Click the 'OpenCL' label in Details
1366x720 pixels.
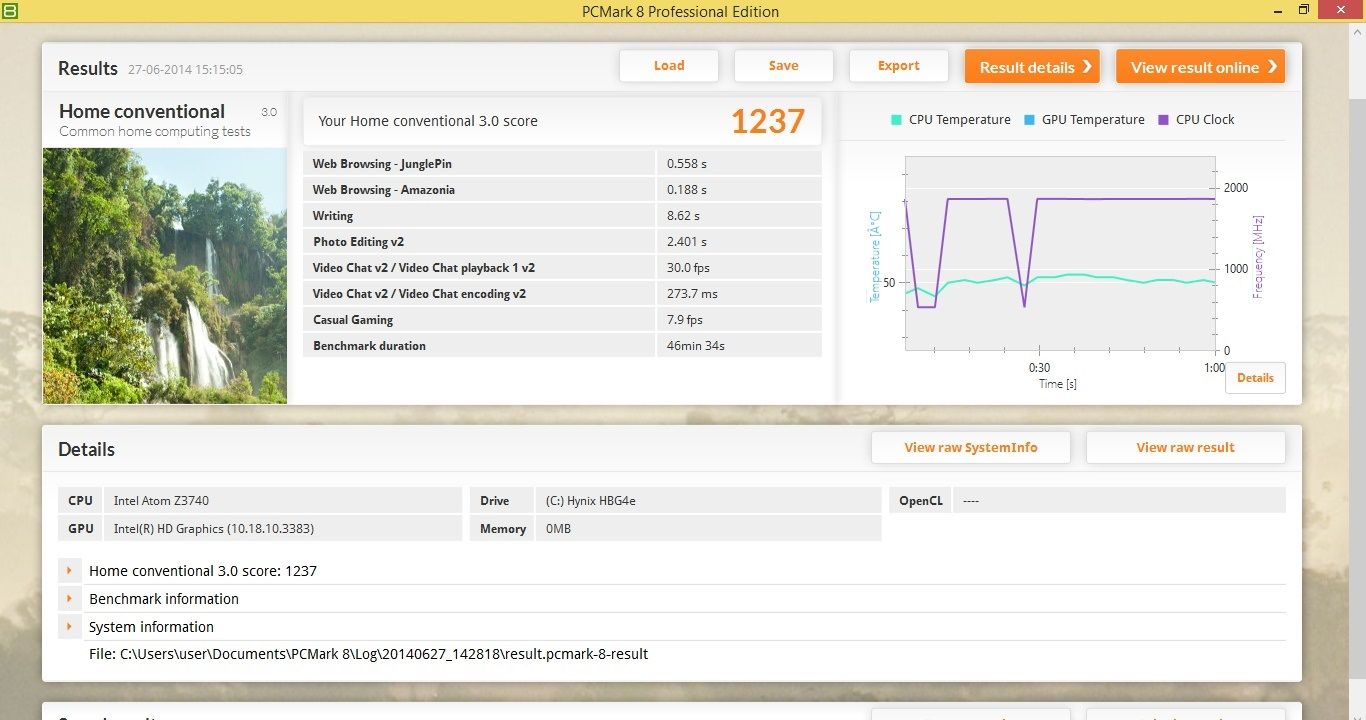921,501
